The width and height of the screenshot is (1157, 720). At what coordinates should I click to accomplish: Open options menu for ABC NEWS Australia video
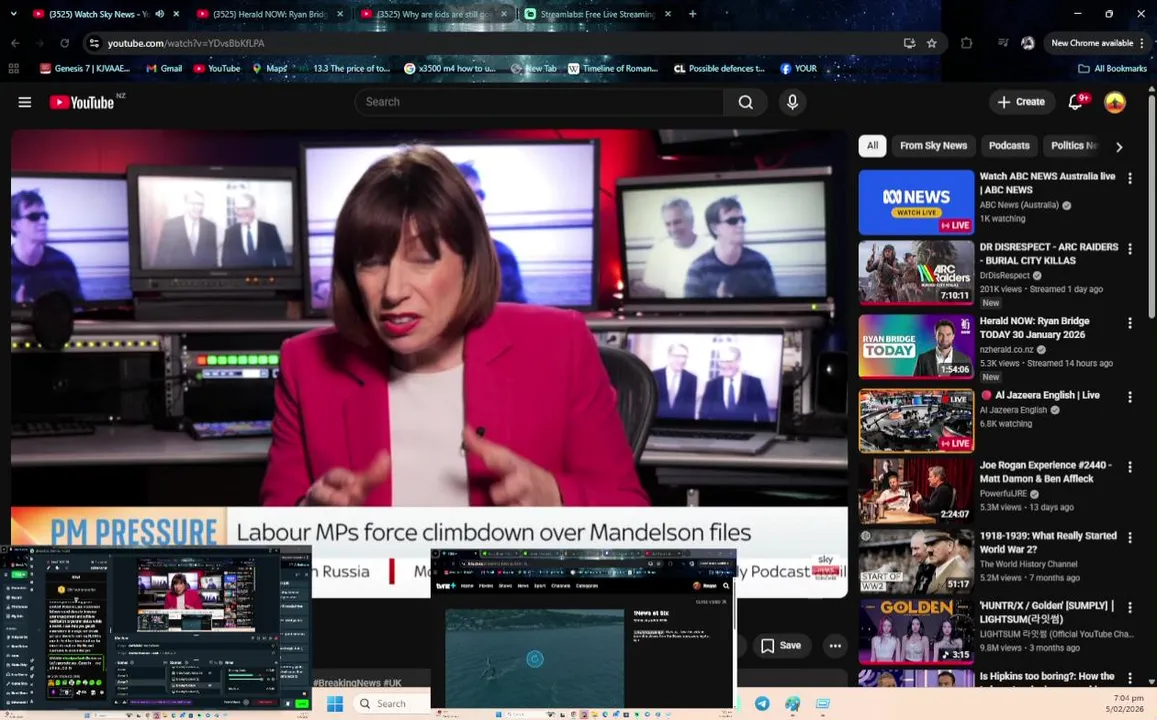(1130, 178)
